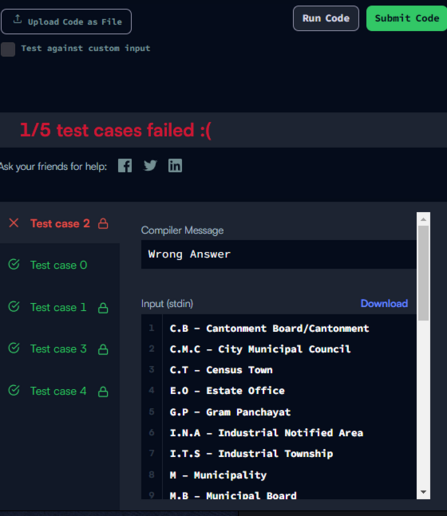Click the green check icon of Test case 0

click(x=14, y=265)
